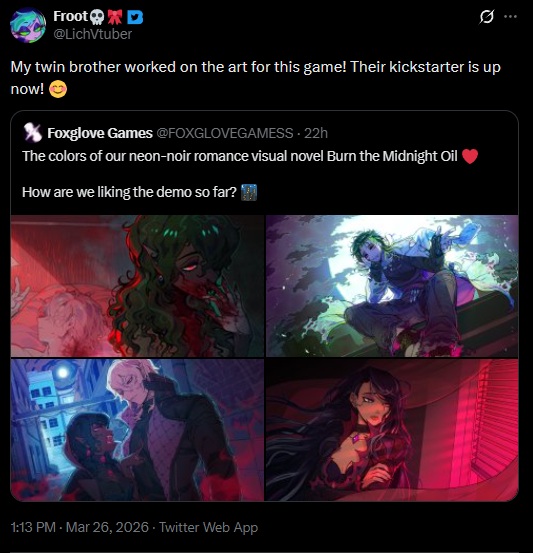This screenshot has height=553, width=533.
Task: Open the green-haired vampire artwork thumbnail
Action: [x=137, y=286]
